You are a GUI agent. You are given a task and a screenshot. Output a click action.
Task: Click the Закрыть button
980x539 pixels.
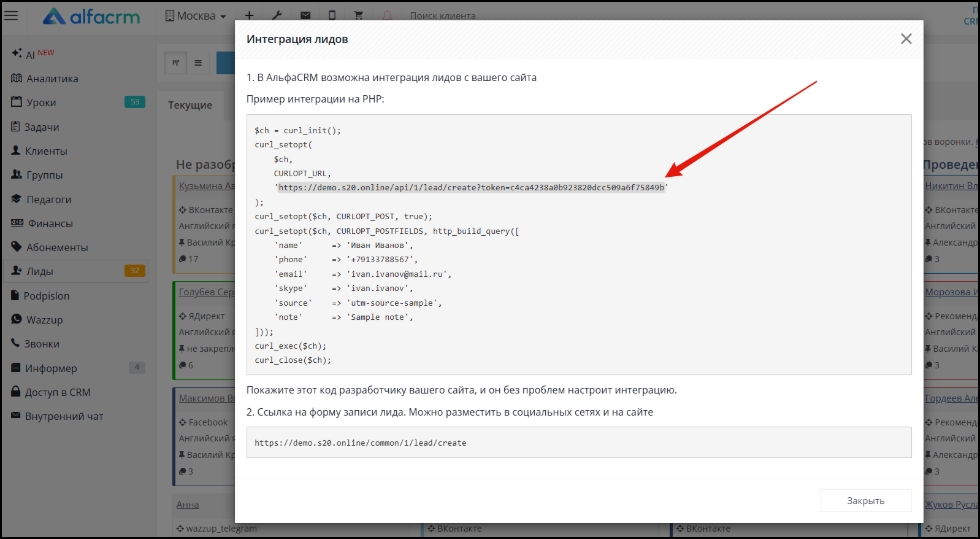[865, 501]
